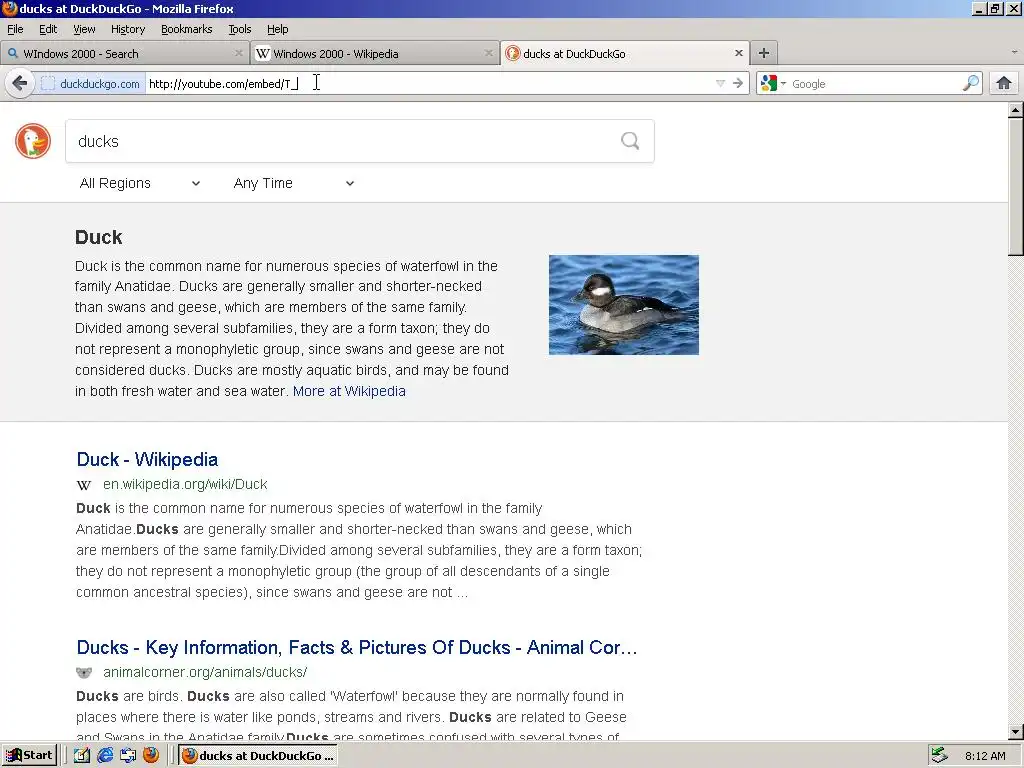Select the ducks at DuckDuckGo tab
Image resolution: width=1024 pixels, height=768 pixels.
pyautogui.click(x=625, y=54)
